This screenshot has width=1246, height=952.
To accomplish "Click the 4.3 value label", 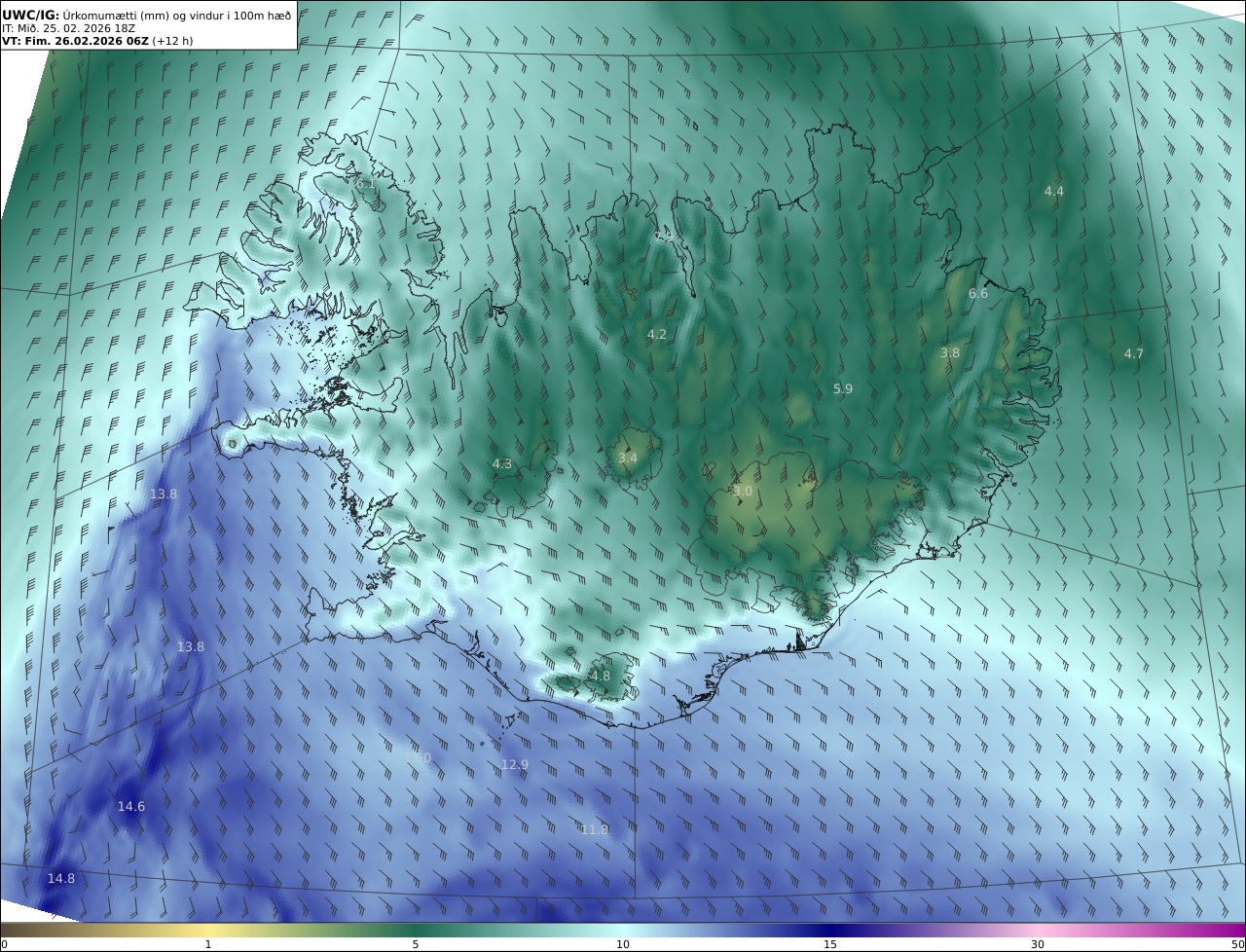I will tap(502, 464).
